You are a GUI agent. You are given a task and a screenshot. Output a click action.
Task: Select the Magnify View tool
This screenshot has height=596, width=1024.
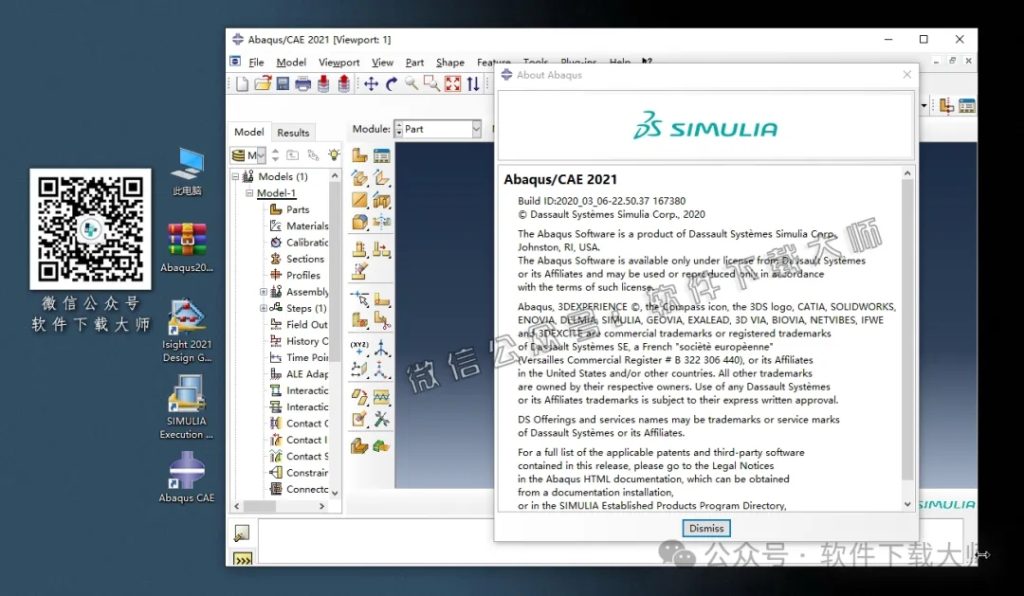pyautogui.click(x=411, y=84)
